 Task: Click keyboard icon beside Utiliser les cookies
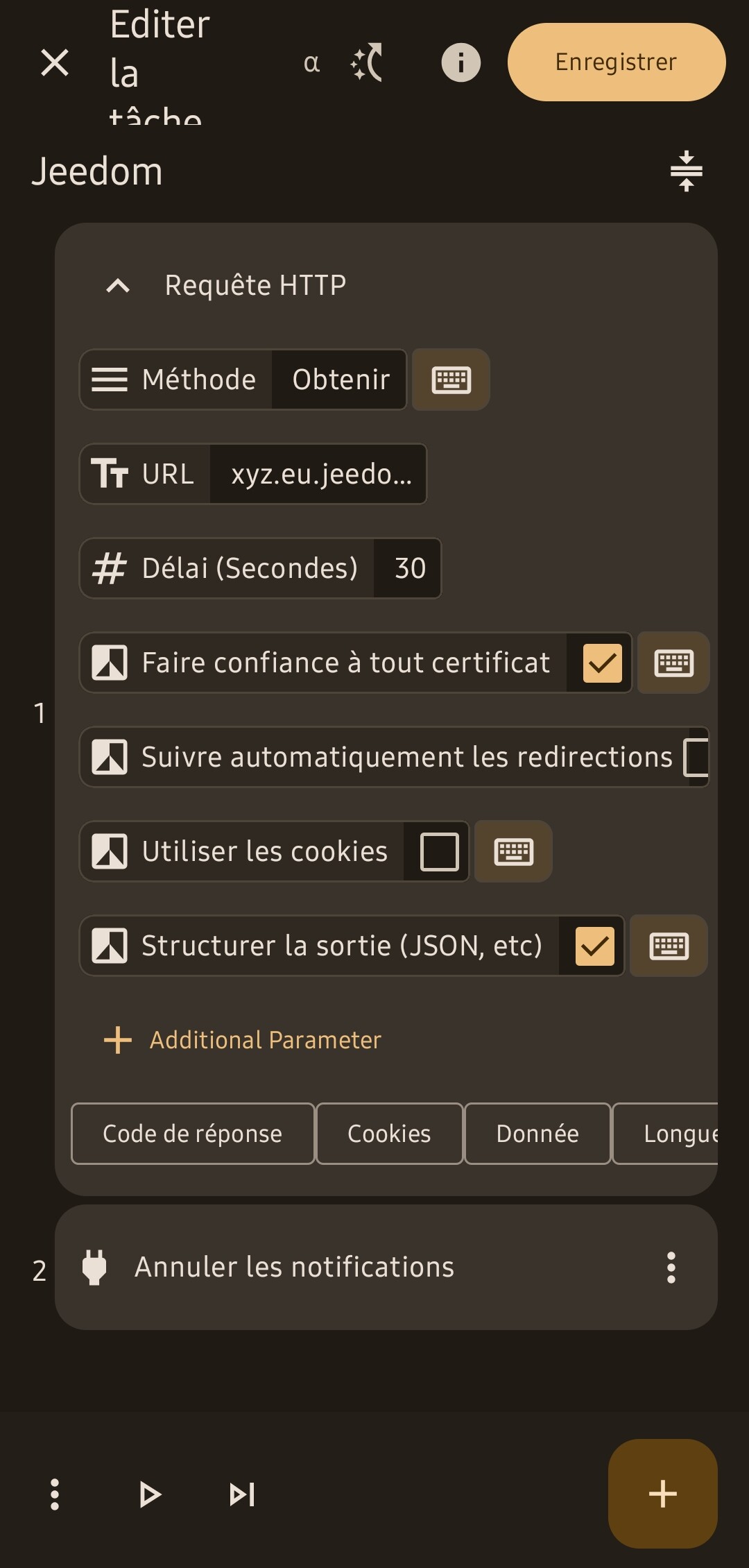pos(514,851)
